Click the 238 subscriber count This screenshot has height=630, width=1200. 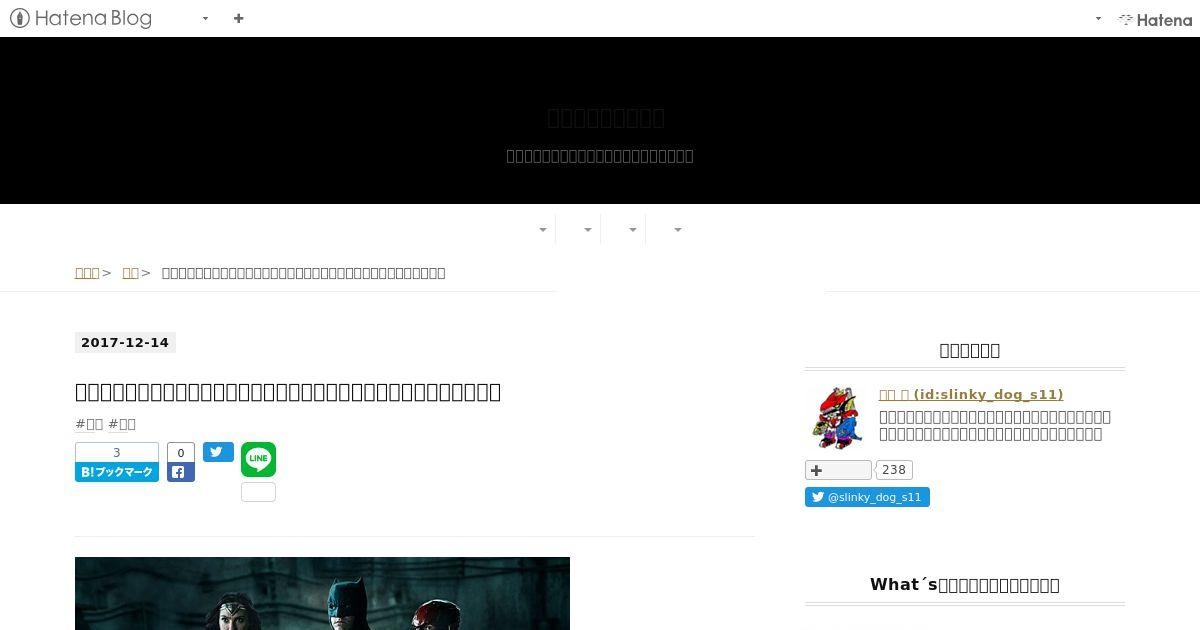(x=894, y=470)
